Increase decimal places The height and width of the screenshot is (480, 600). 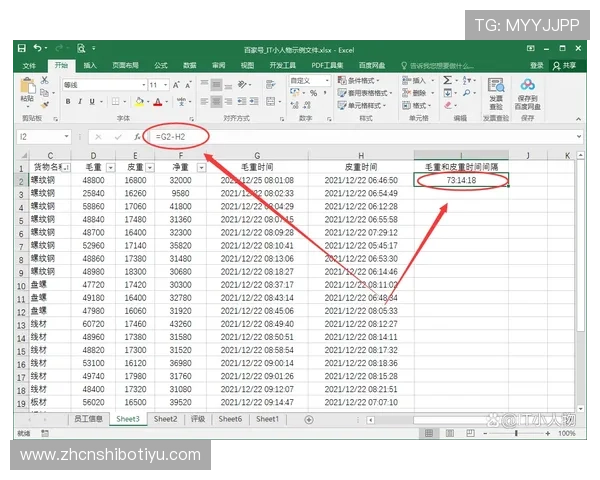click(x=294, y=105)
